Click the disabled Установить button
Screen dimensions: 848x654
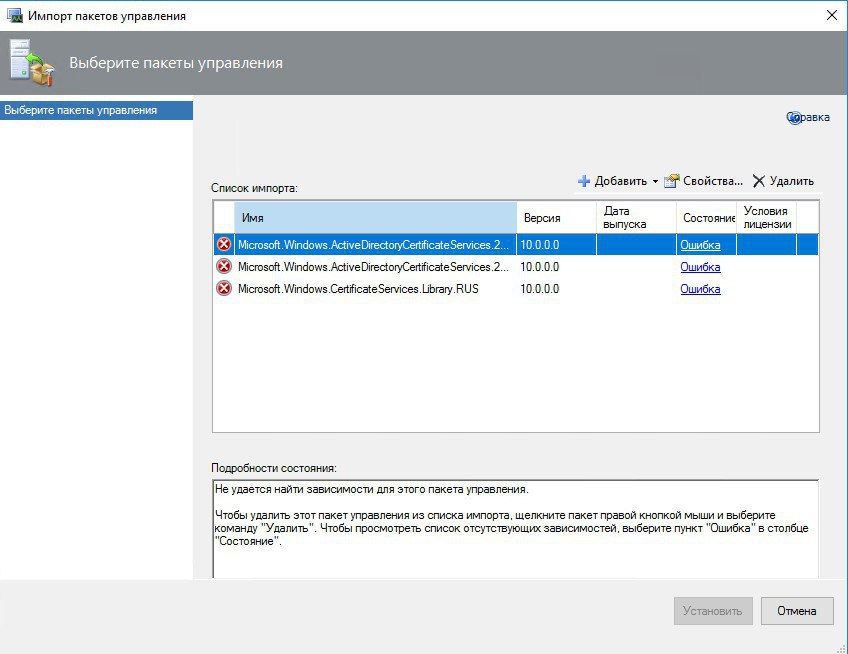coord(713,611)
